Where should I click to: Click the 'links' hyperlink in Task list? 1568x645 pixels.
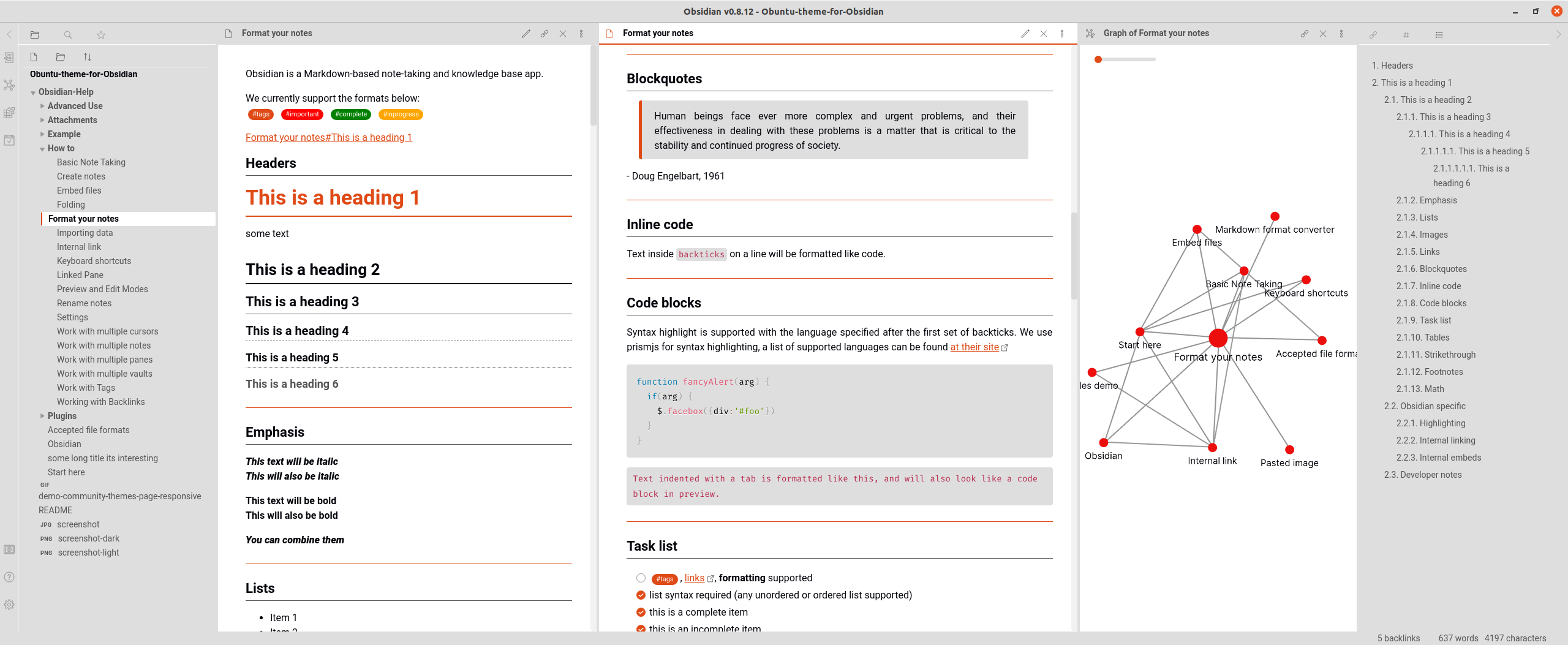pos(694,578)
